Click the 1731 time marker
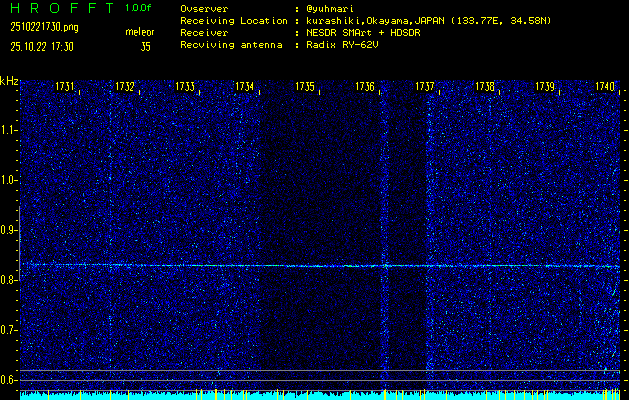 65,86
